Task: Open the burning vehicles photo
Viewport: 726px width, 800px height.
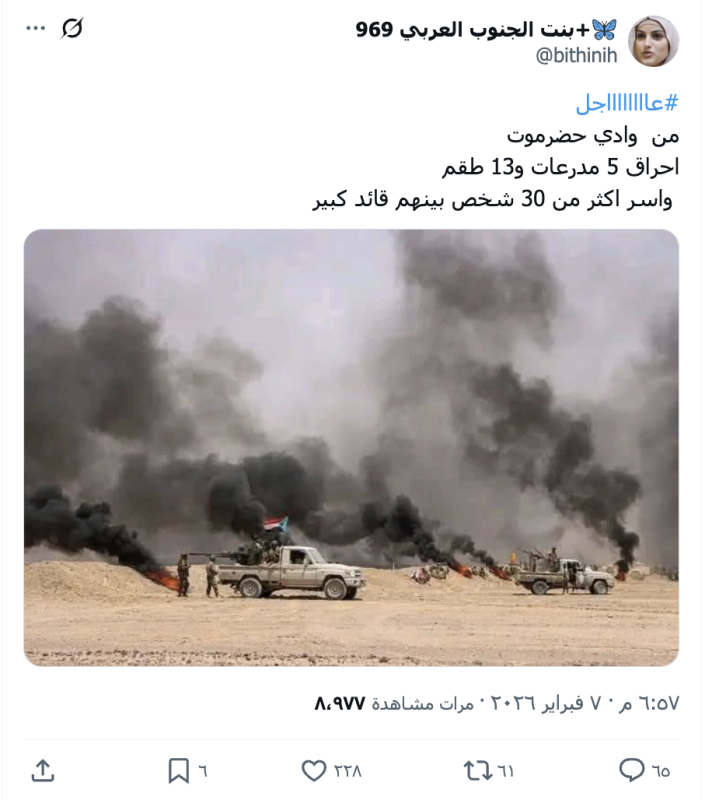Action: tap(351, 447)
